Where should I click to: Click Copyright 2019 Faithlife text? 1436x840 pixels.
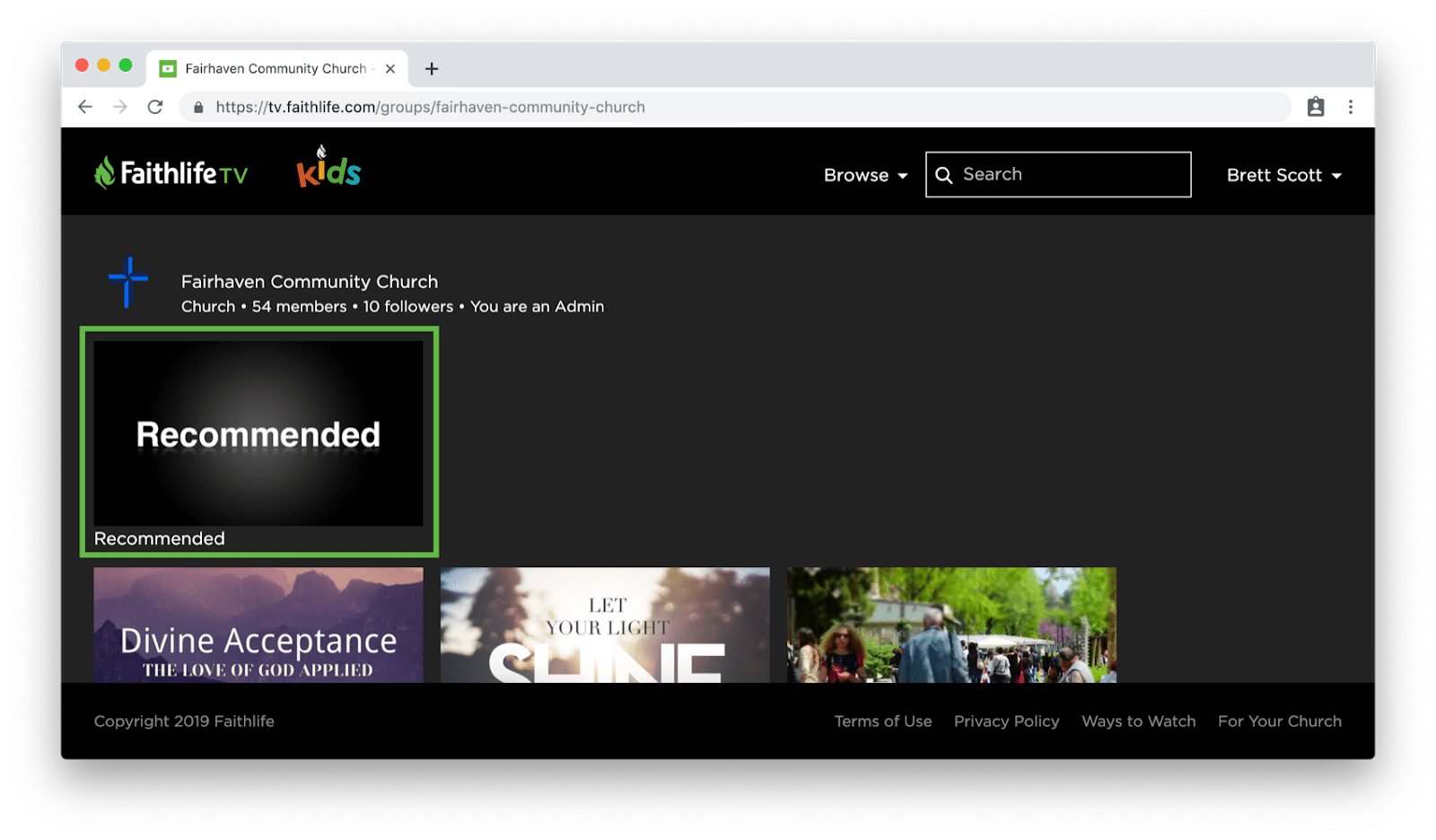click(184, 722)
